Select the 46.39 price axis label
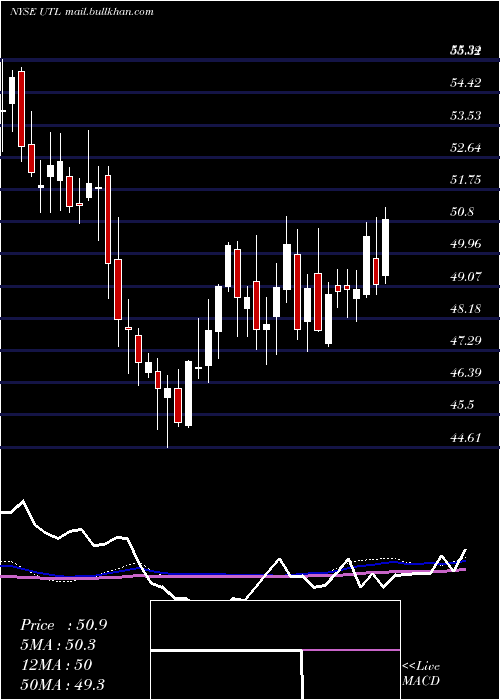The image size is (500, 700). pyautogui.click(x=465, y=372)
